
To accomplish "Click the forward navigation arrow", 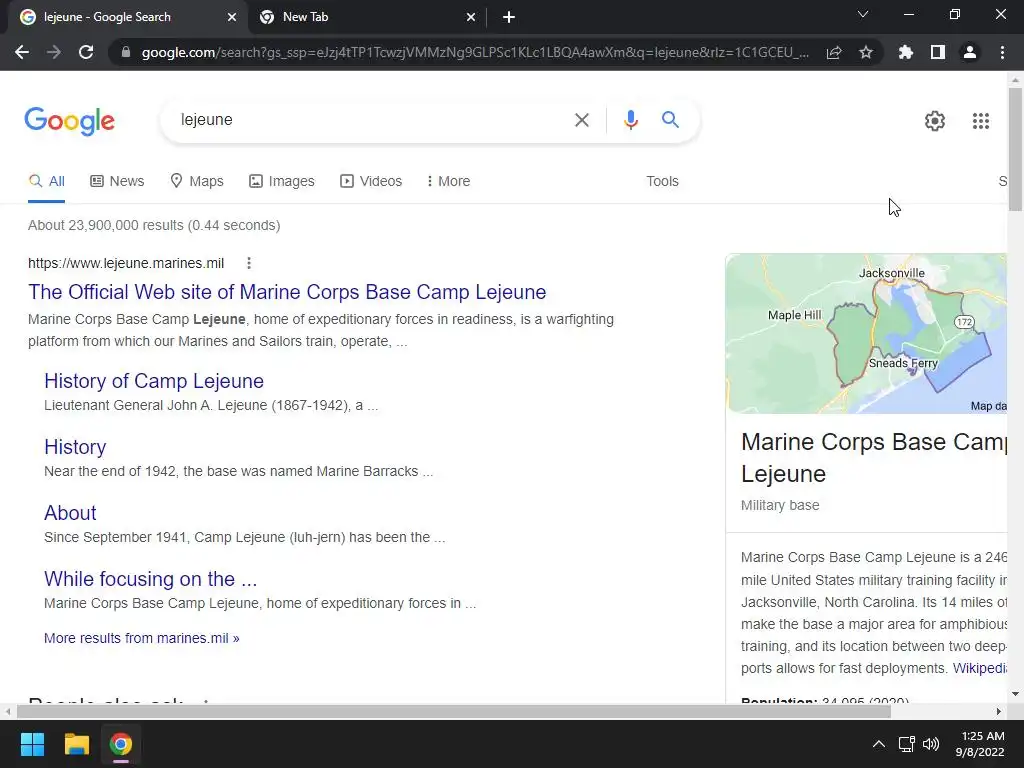I will pos(54,52).
